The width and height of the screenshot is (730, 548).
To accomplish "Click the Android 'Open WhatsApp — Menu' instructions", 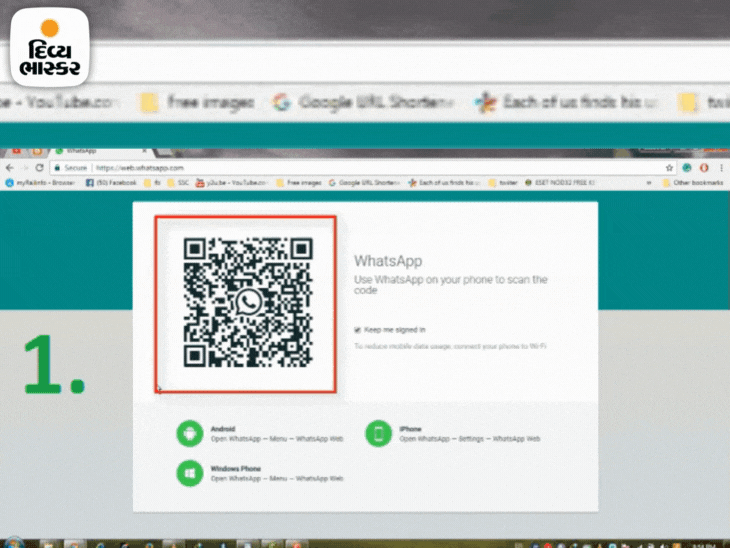I will pos(277,439).
